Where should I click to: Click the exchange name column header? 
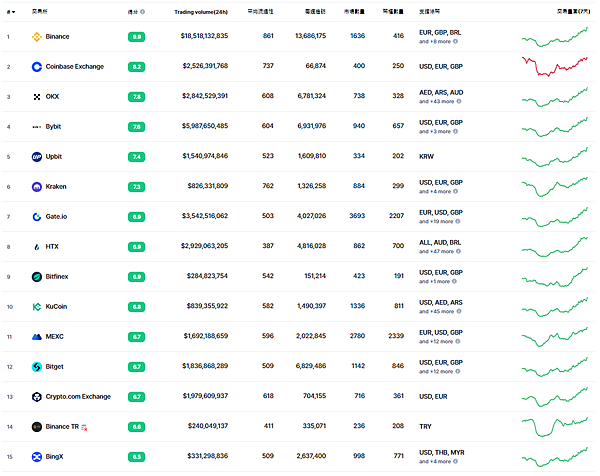39,11
